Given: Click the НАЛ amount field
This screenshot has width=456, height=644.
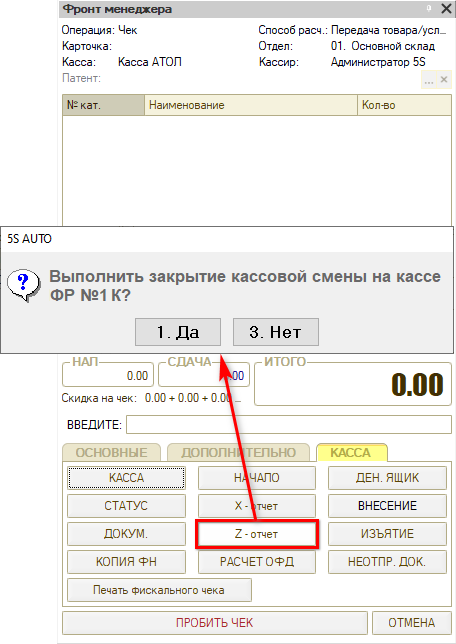Looking at the screenshot, I should pyautogui.click(x=108, y=375).
